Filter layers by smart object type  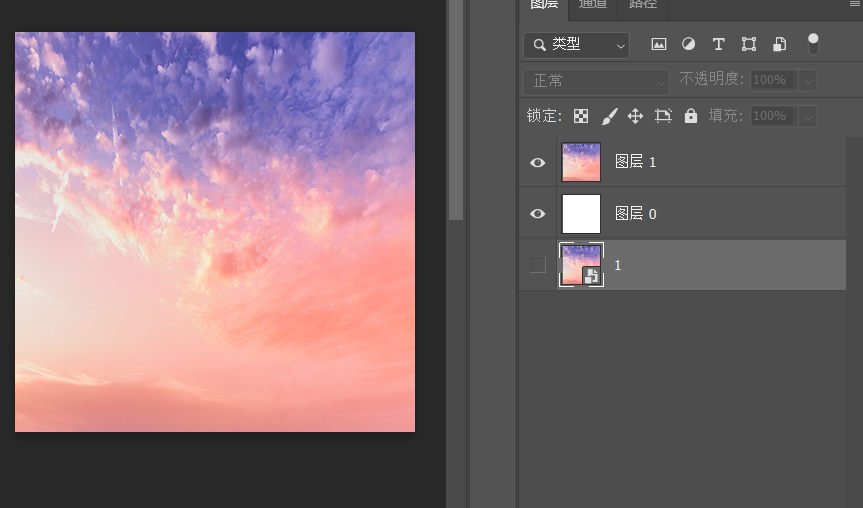tap(780, 44)
